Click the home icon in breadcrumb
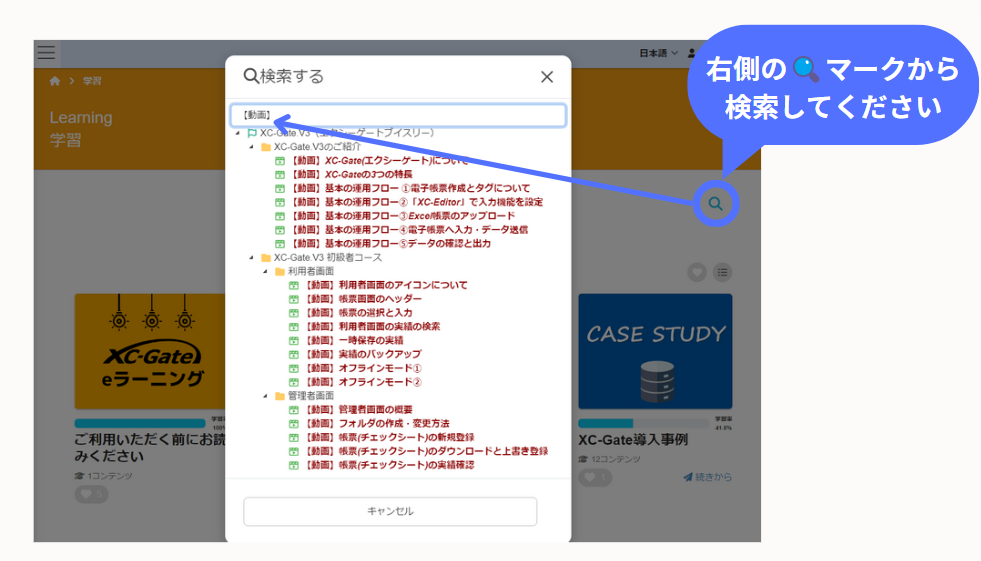The image size is (981, 561). (55, 80)
